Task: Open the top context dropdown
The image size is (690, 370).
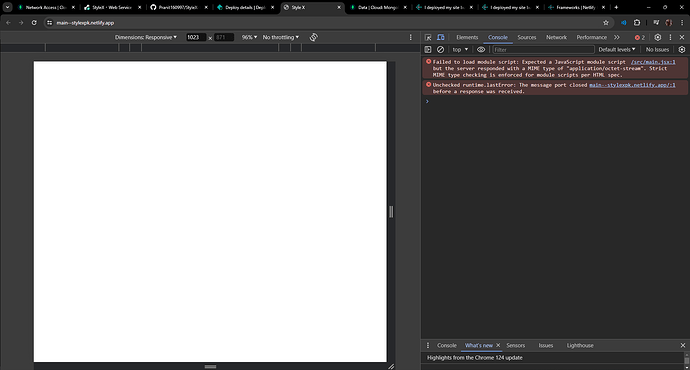Action: 460,50
